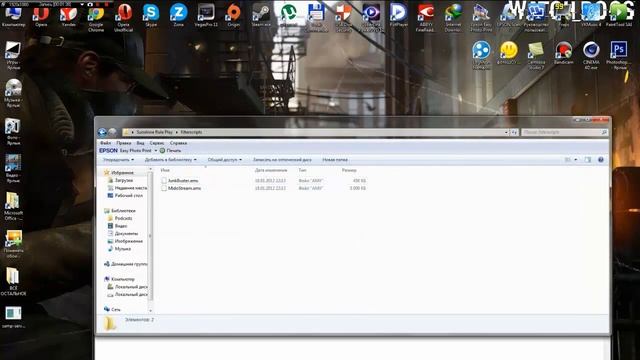Viewport: 640px width, 360px height.
Task: Click the Печать button in EPSON bar
Action: point(170,151)
